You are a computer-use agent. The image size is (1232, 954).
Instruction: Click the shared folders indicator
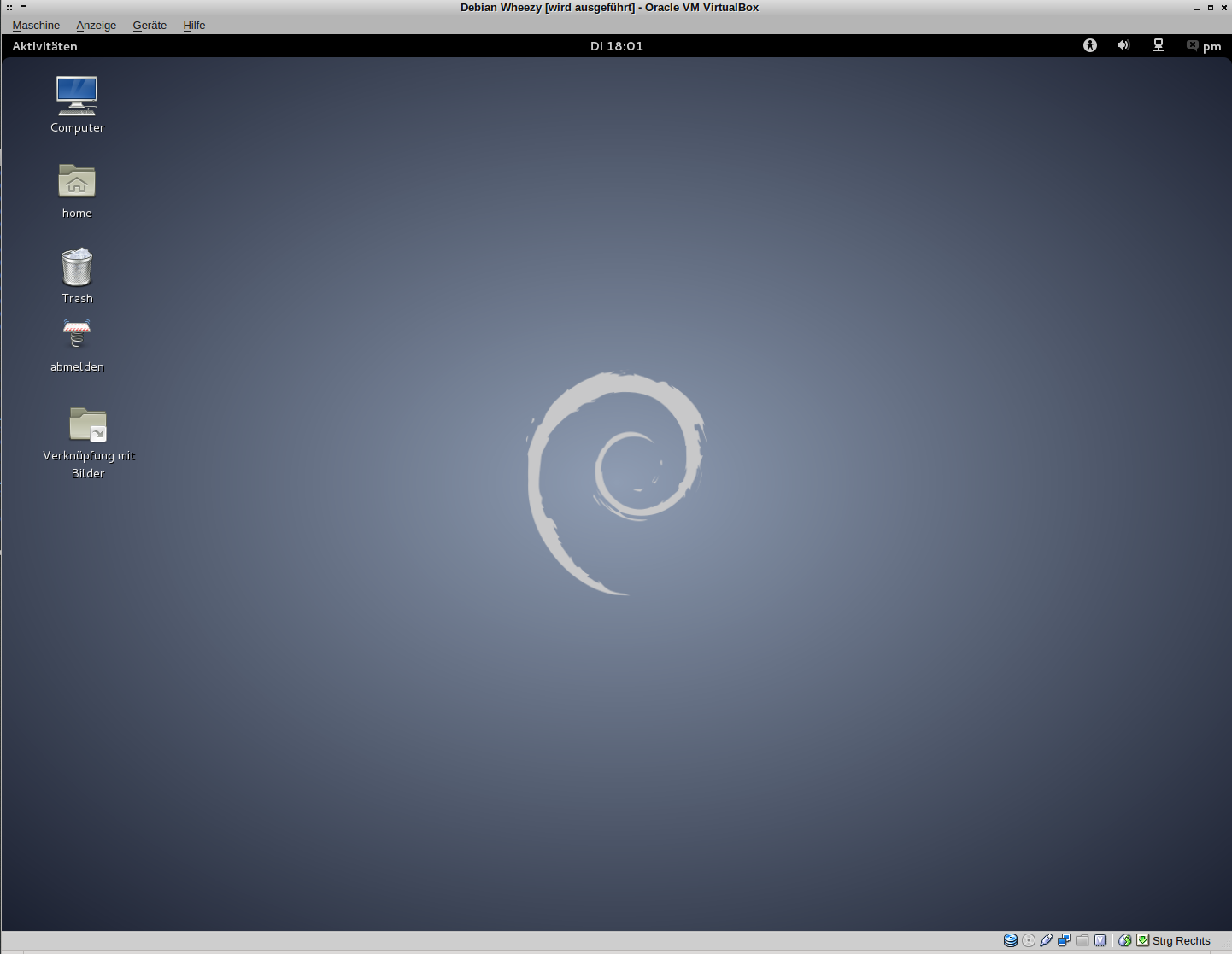click(1082, 940)
